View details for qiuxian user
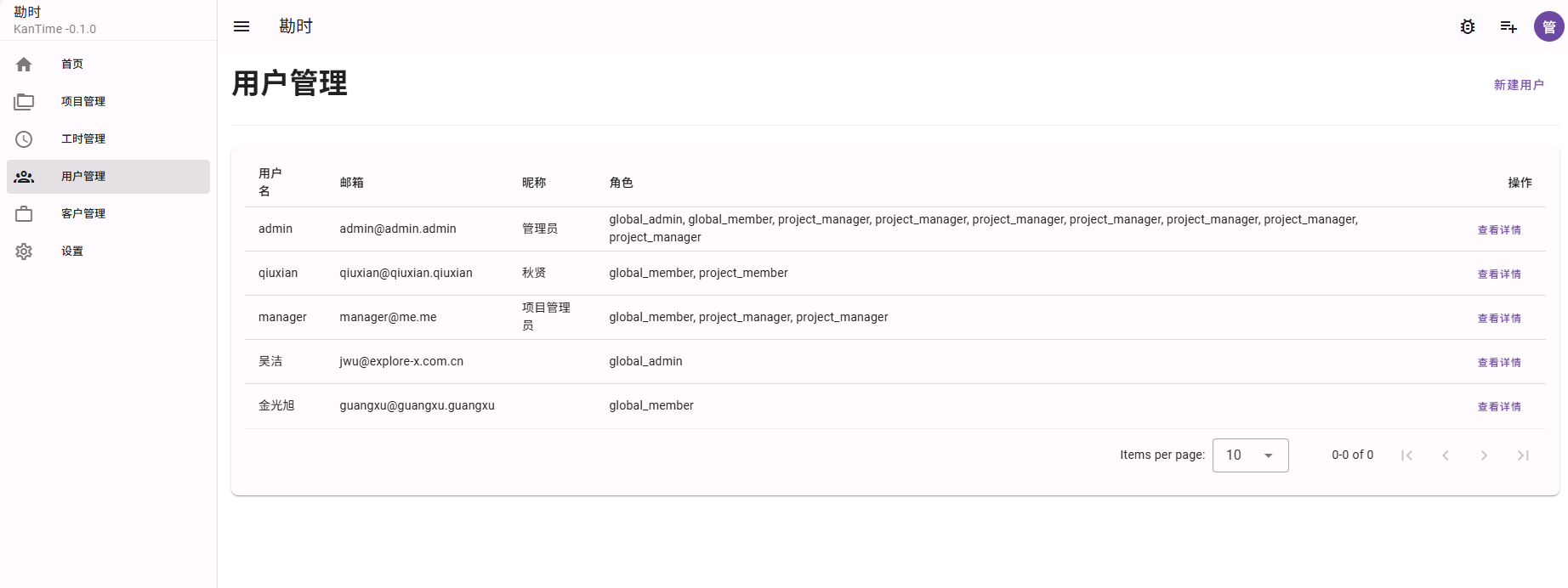The width and height of the screenshot is (1568, 588). click(x=1499, y=274)
